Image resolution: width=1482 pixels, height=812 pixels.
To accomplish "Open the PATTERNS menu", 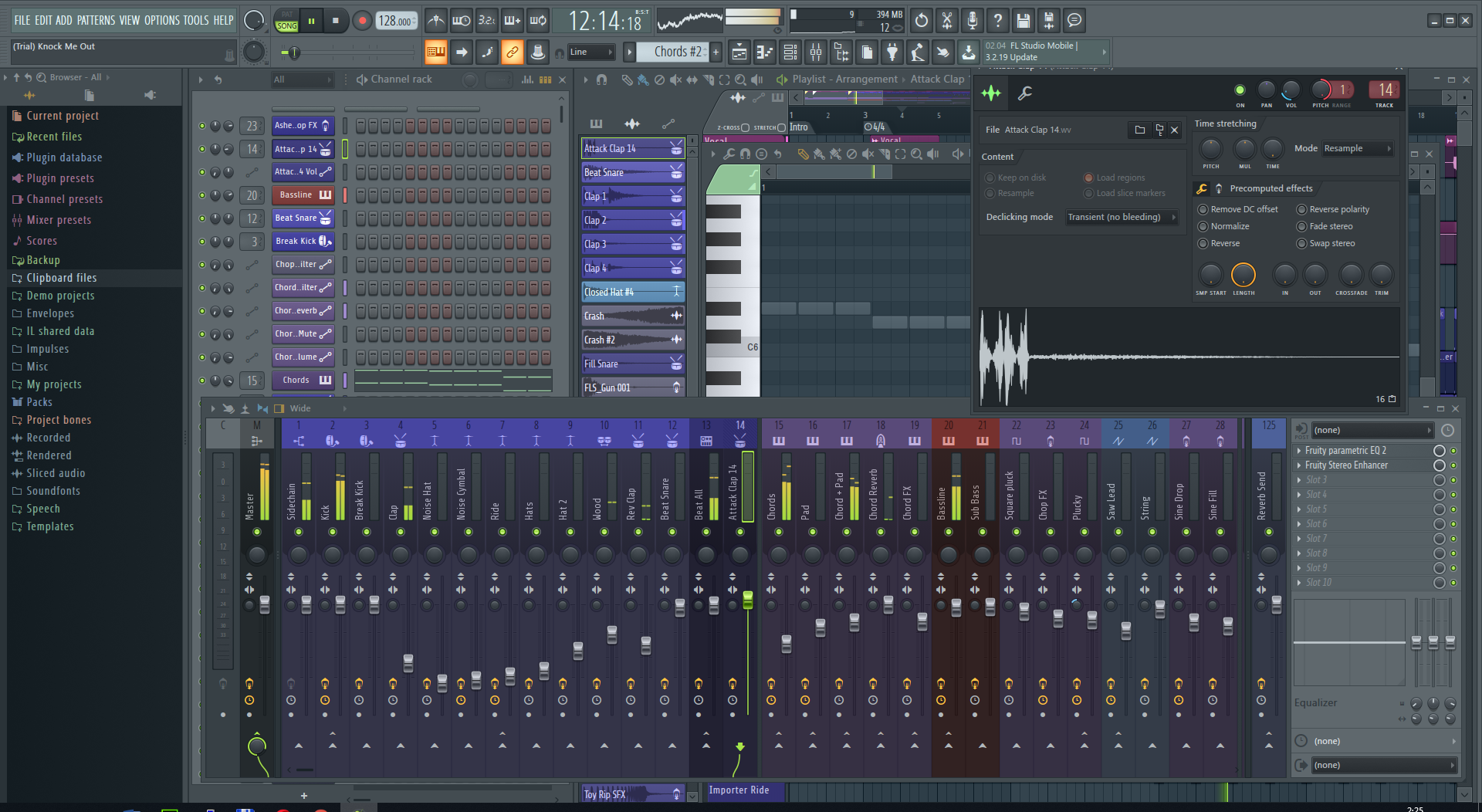I will (96, 20).
